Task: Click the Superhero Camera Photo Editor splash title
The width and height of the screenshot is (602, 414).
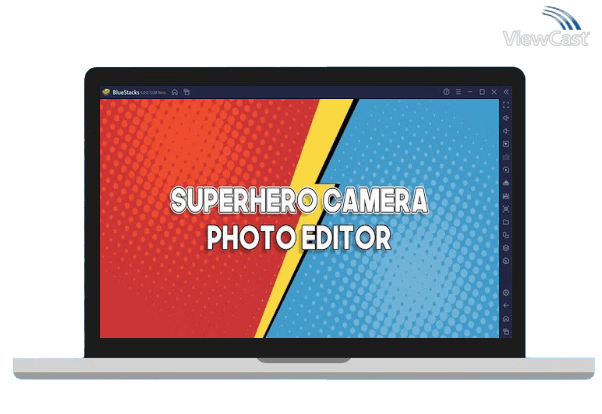Action: [x=299, y=219]
